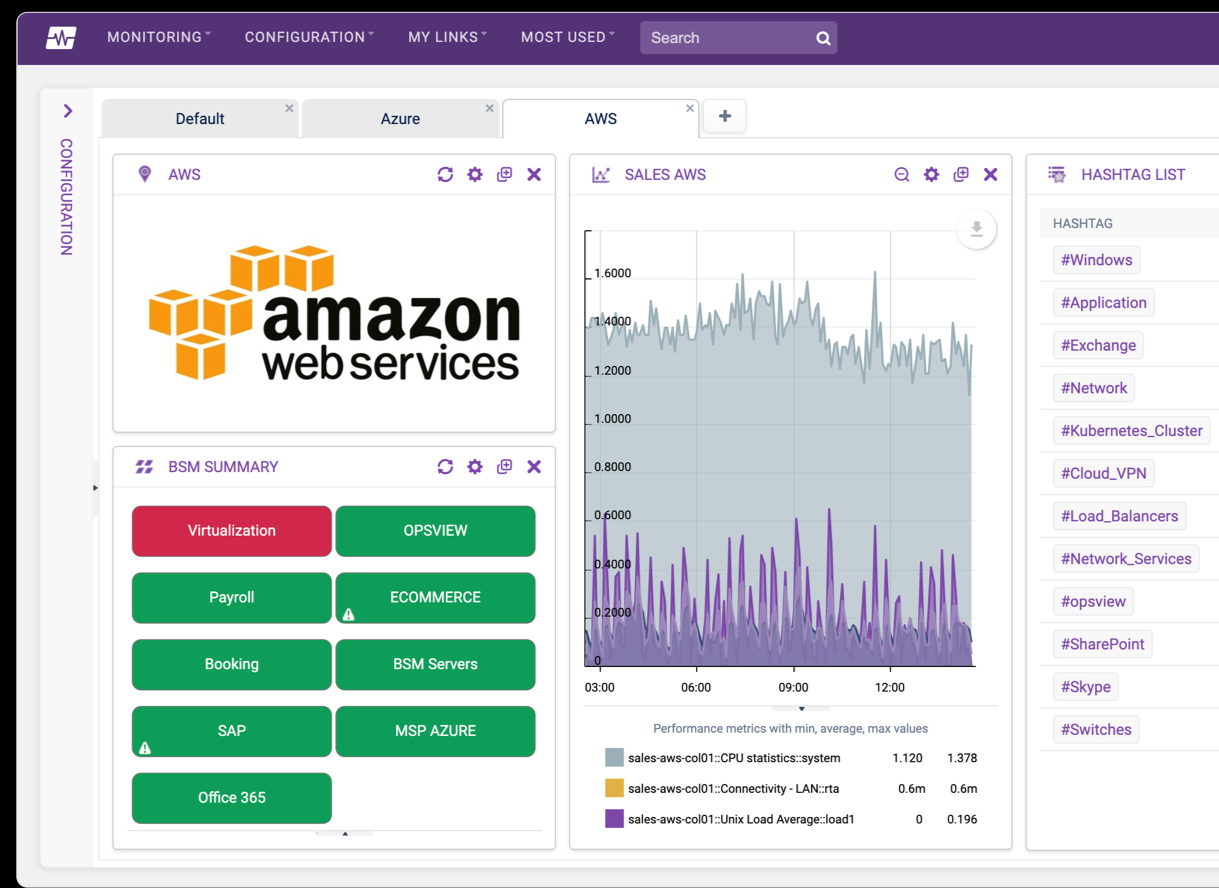This screenshot has height=888, width=1219.
Task: Duplicate the BSM Summary dashlet
Action: [x=504, y=466]
